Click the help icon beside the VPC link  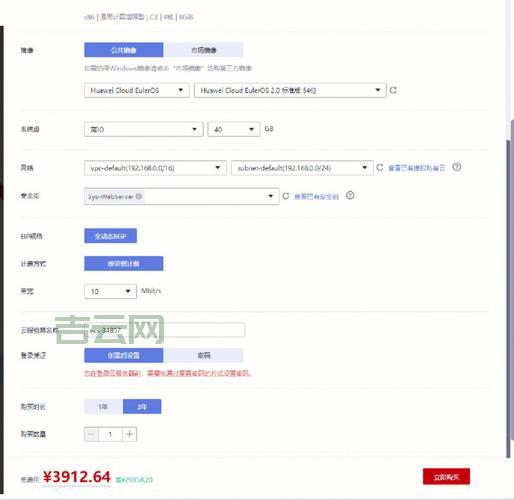tap(457, 167)
